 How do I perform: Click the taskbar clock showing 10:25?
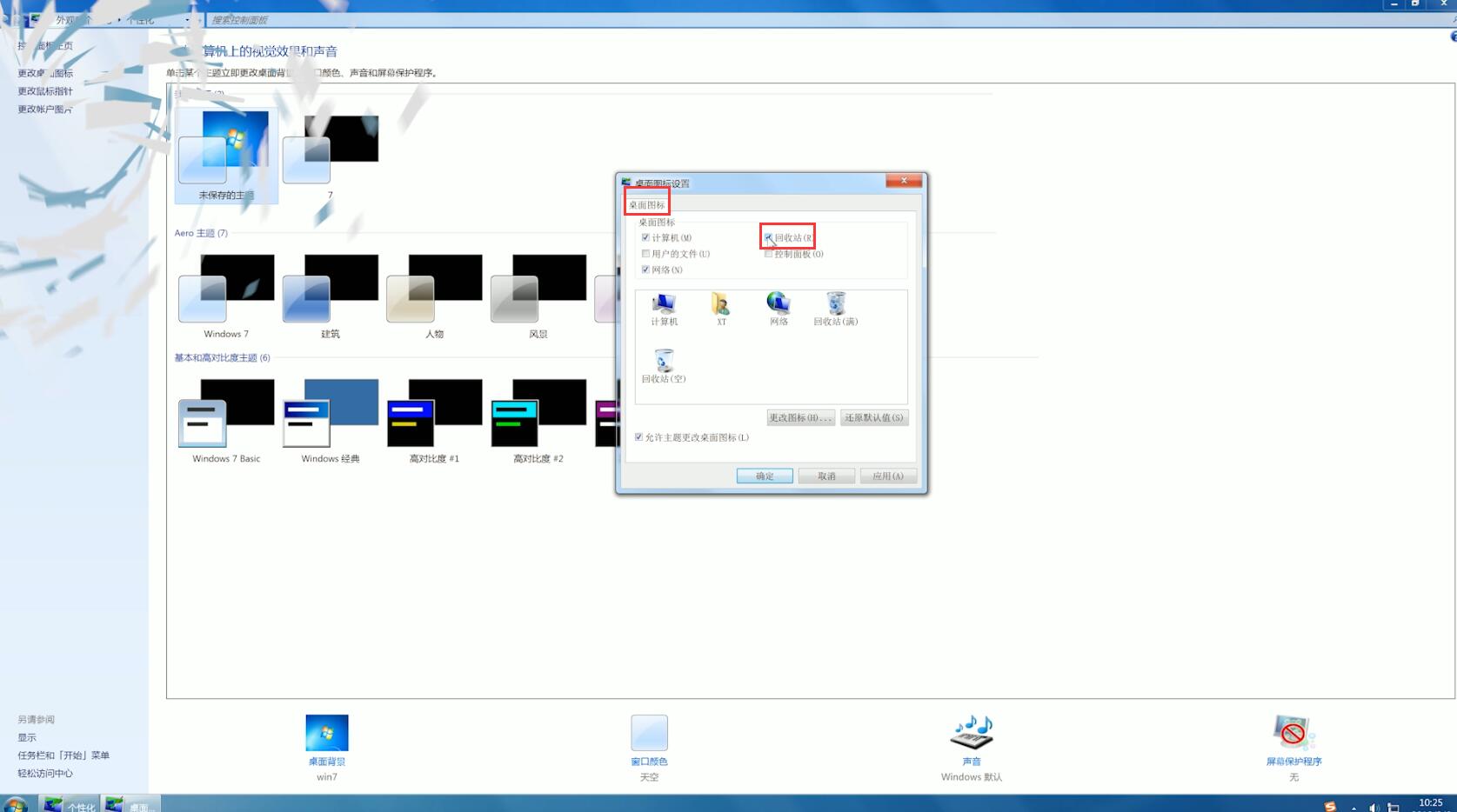coord(1431,805)
